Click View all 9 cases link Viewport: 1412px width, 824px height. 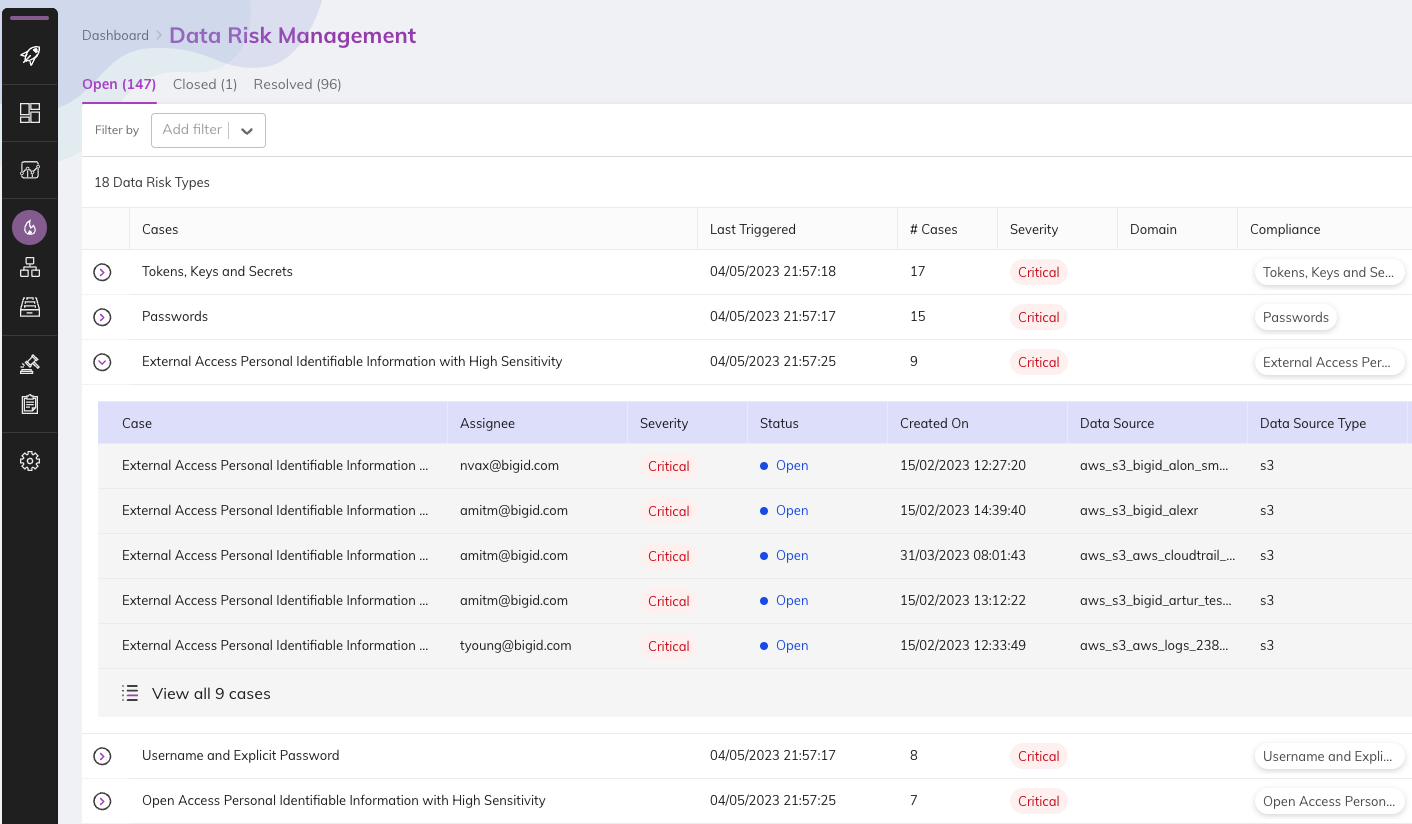click(x=211, y=693)
